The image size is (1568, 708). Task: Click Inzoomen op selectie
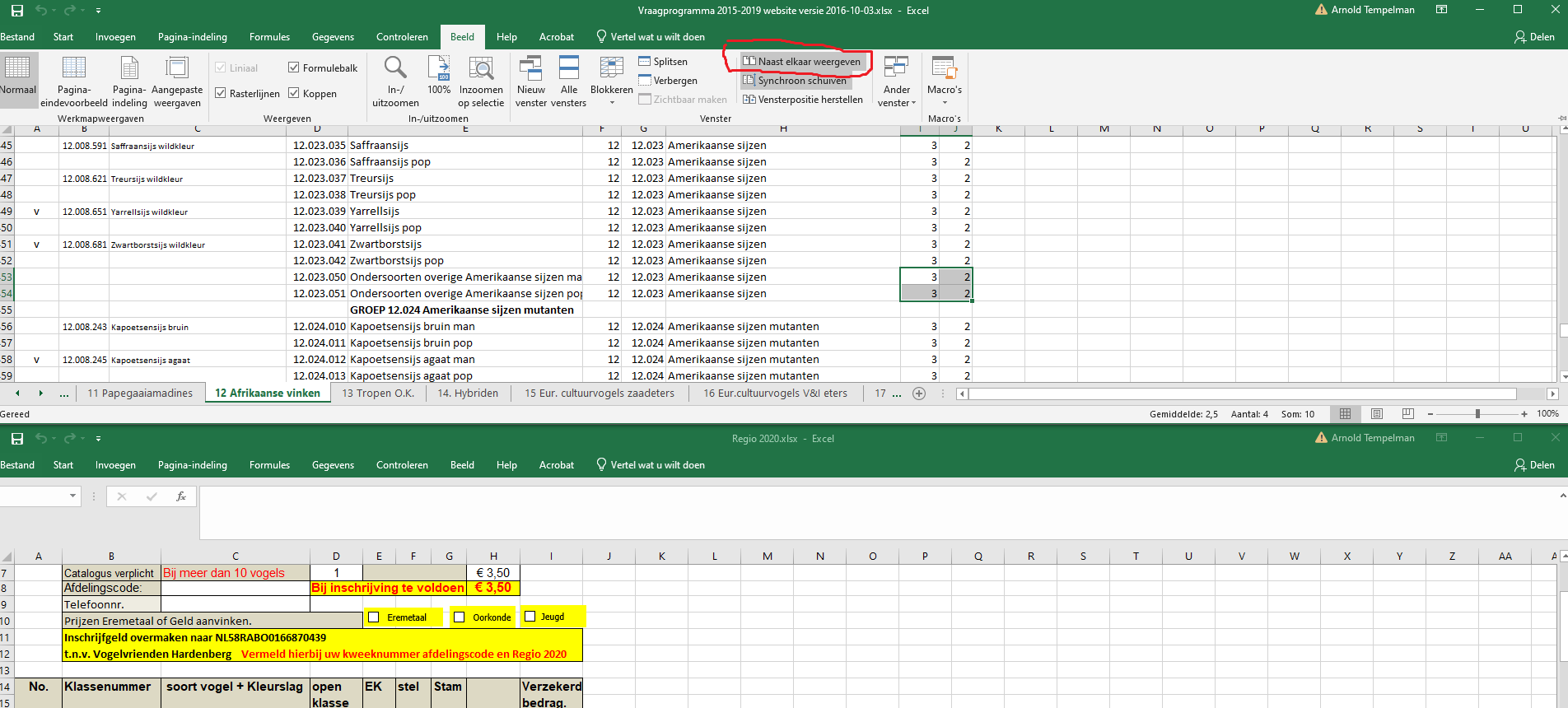pyautogui.click(x=481, y=81)
